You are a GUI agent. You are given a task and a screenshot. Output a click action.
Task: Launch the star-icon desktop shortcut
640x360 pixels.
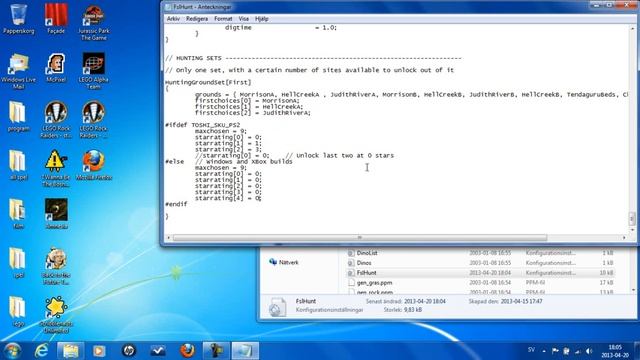click(x=56, y=315)
